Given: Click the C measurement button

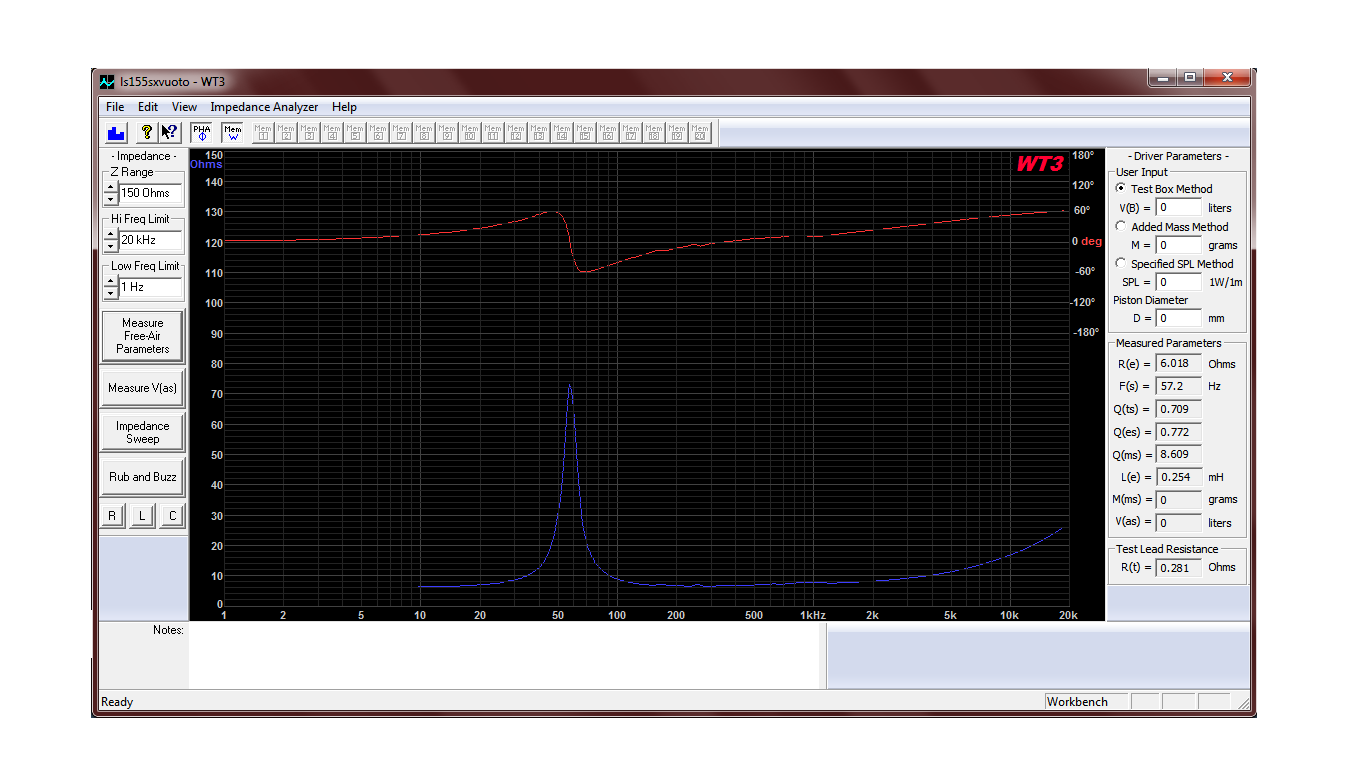Looking at the screenshot, I should [x=173, y=516].
